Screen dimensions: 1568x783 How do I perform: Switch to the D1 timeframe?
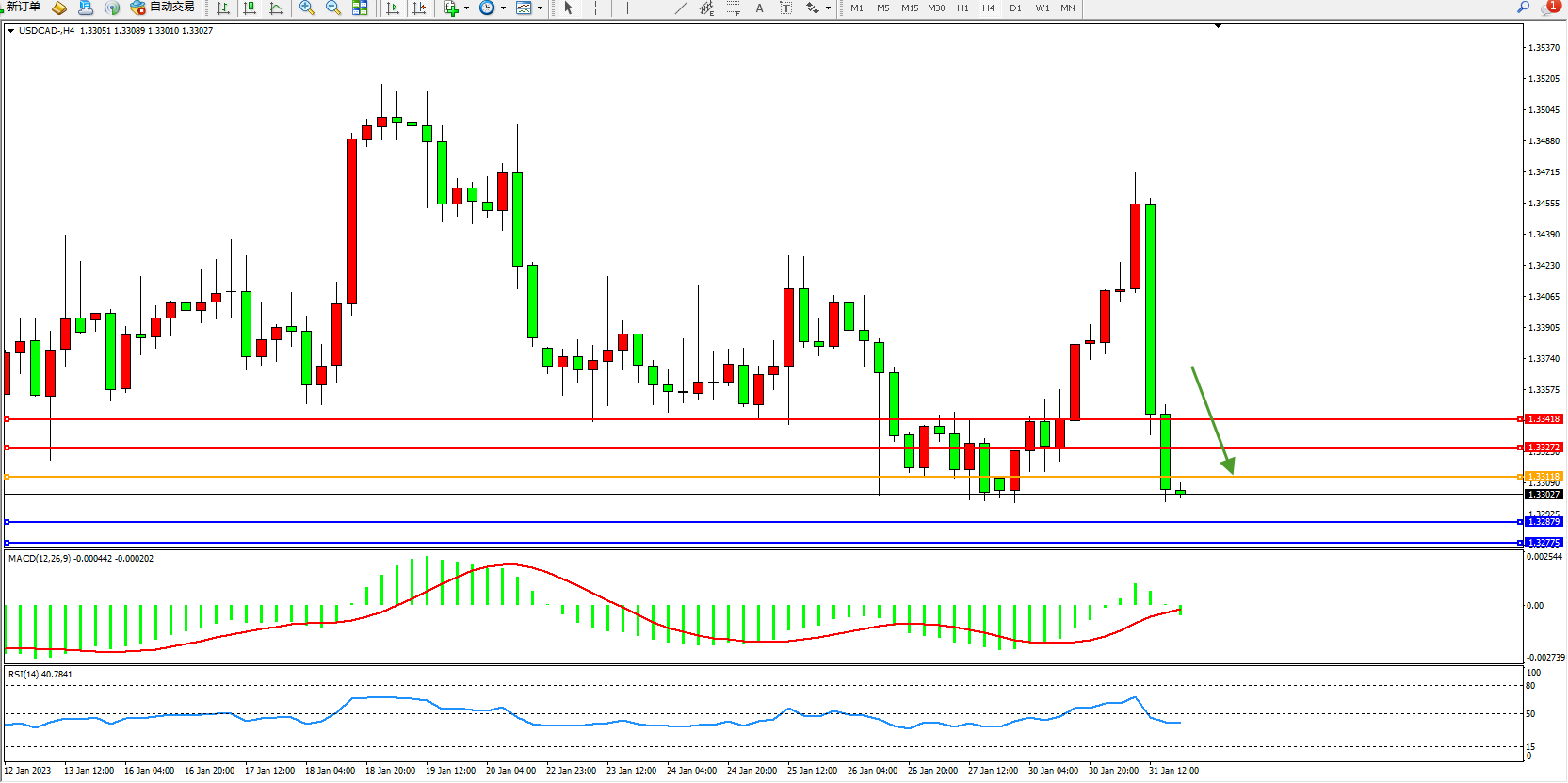[x=1015, y=8]
